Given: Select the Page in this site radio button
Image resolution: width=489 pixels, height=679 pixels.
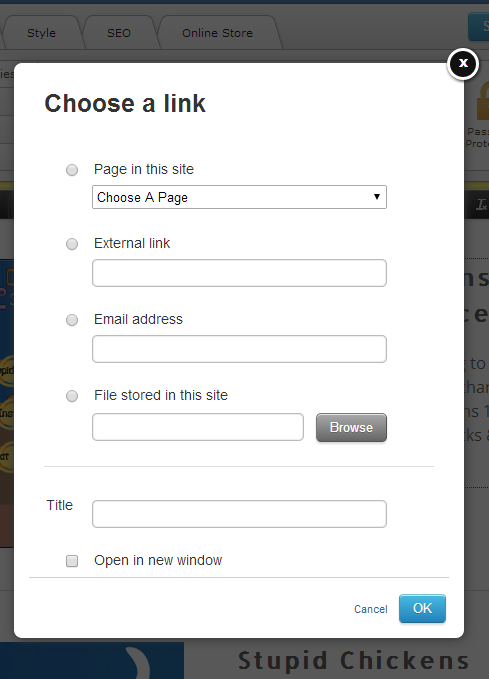Looking at the screenshot, I should [x=72, y=170].
